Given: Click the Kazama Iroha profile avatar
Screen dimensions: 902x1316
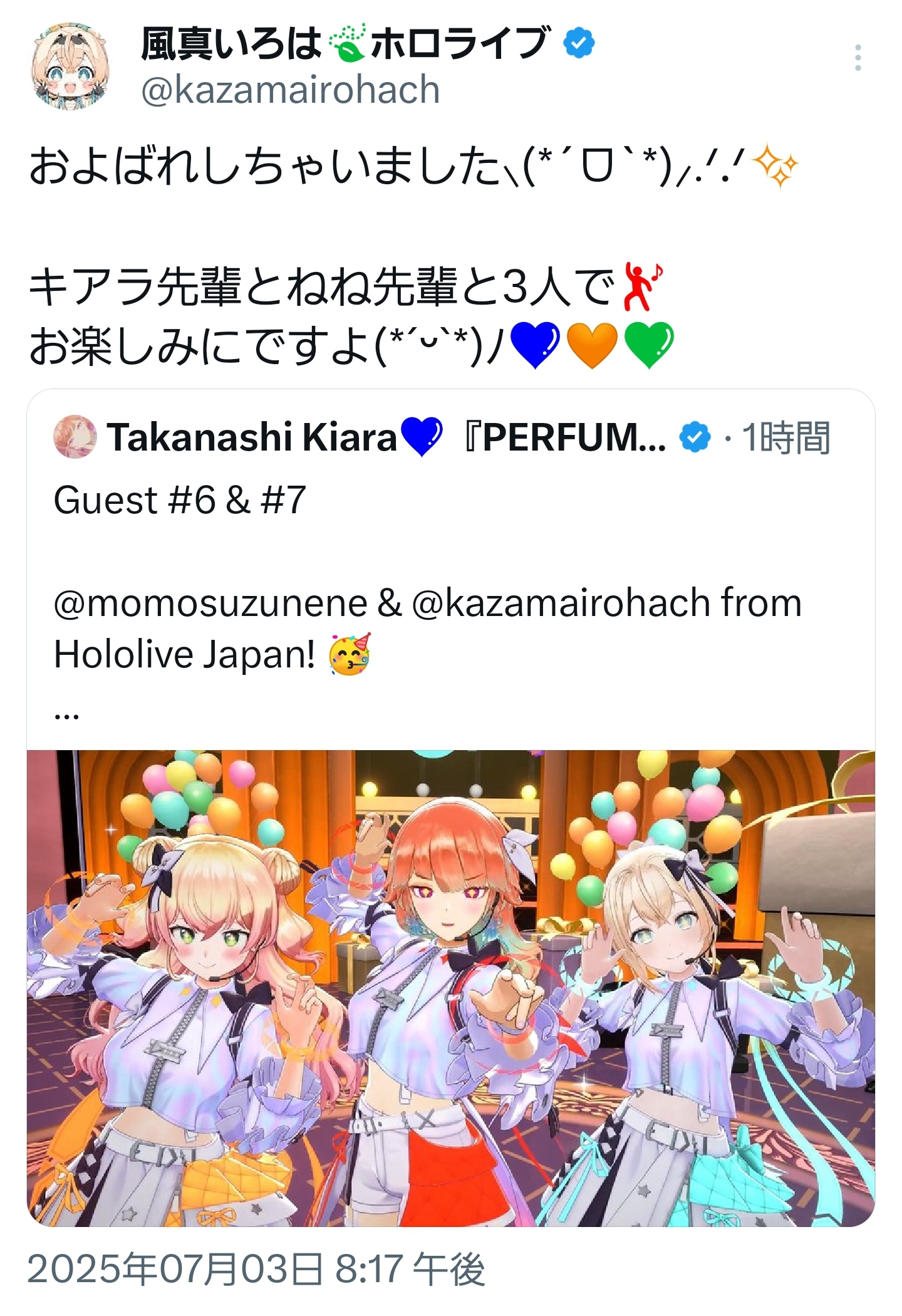Looking at the screenshot, I should coord(70,67).
